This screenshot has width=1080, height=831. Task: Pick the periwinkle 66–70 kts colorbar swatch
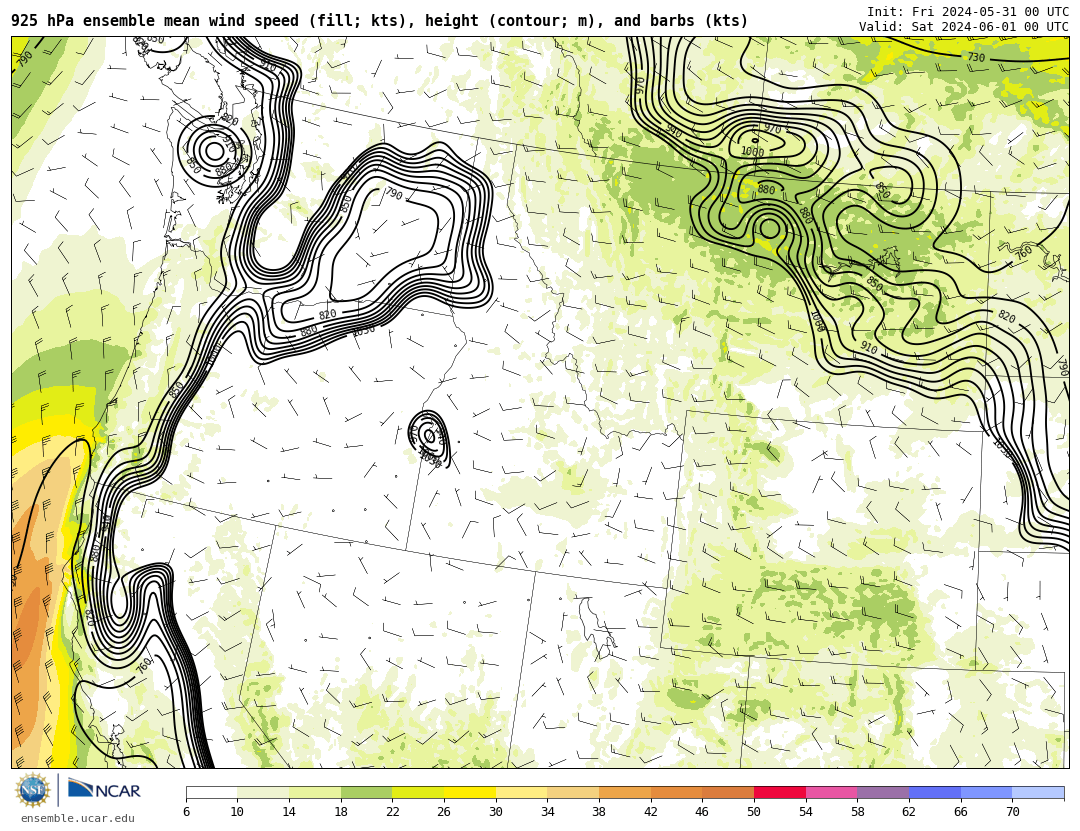[986, 792]
